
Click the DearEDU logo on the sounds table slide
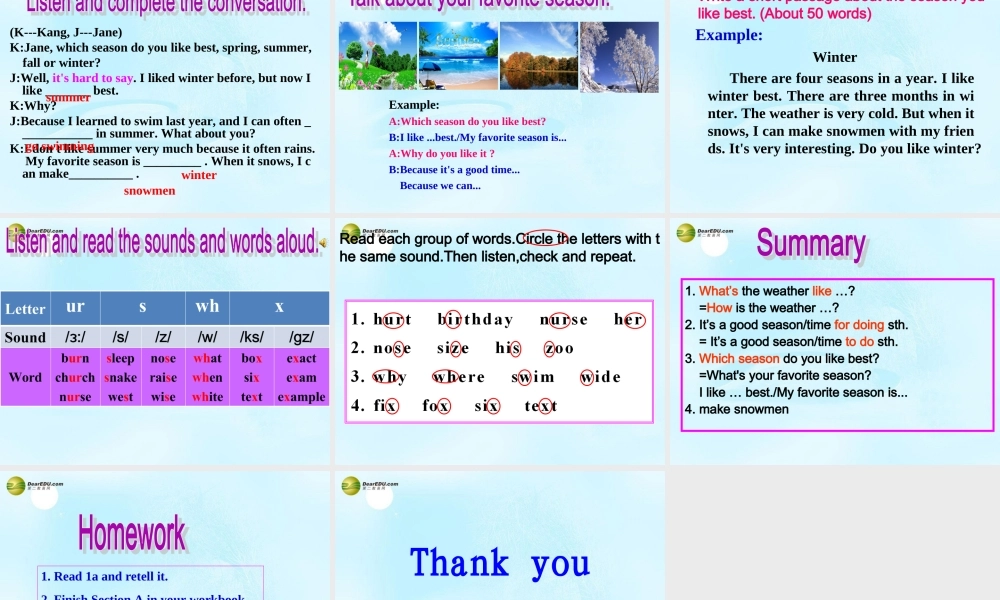point(16,232)
